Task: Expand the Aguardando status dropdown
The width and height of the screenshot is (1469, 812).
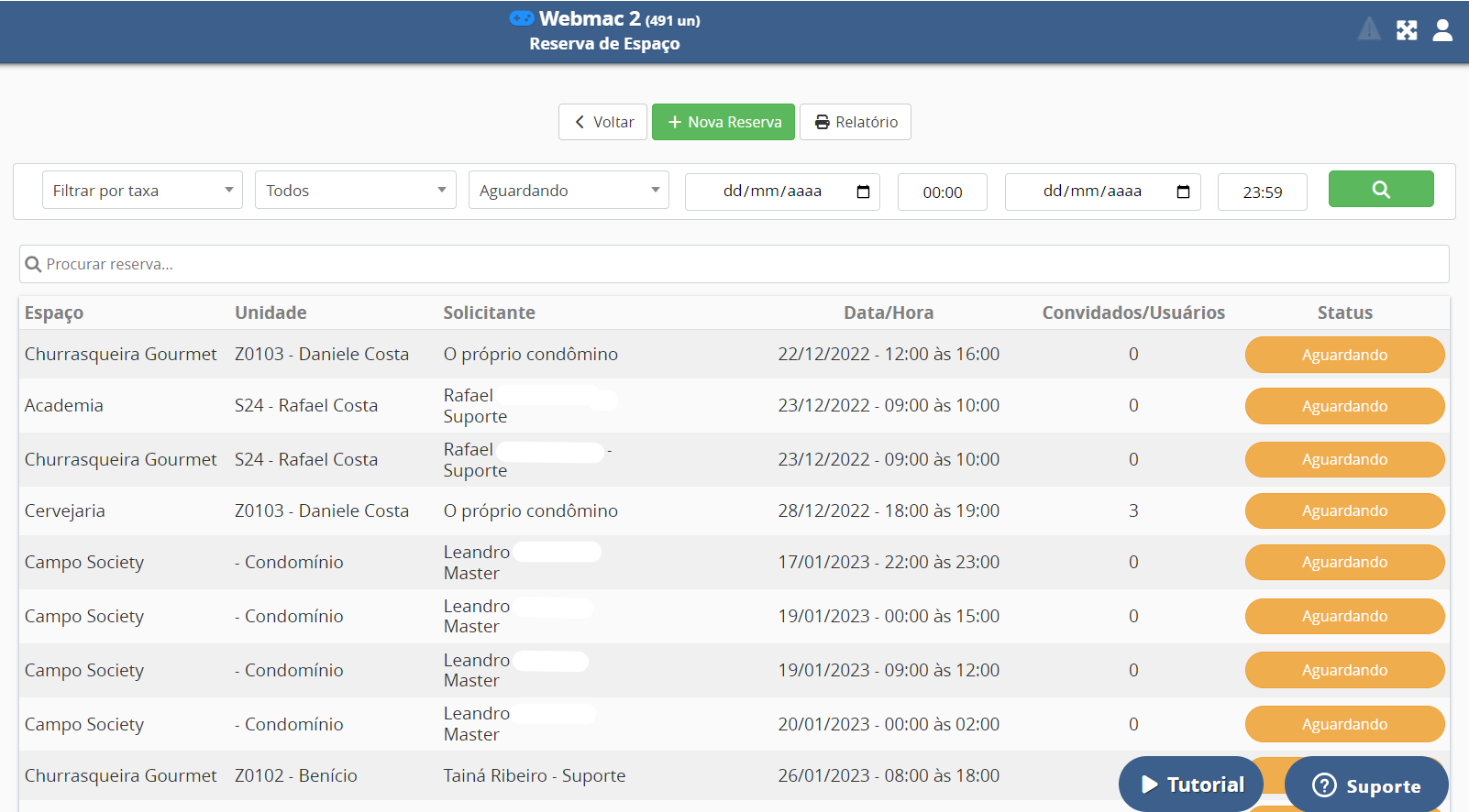Action: (x=569, y=191)
